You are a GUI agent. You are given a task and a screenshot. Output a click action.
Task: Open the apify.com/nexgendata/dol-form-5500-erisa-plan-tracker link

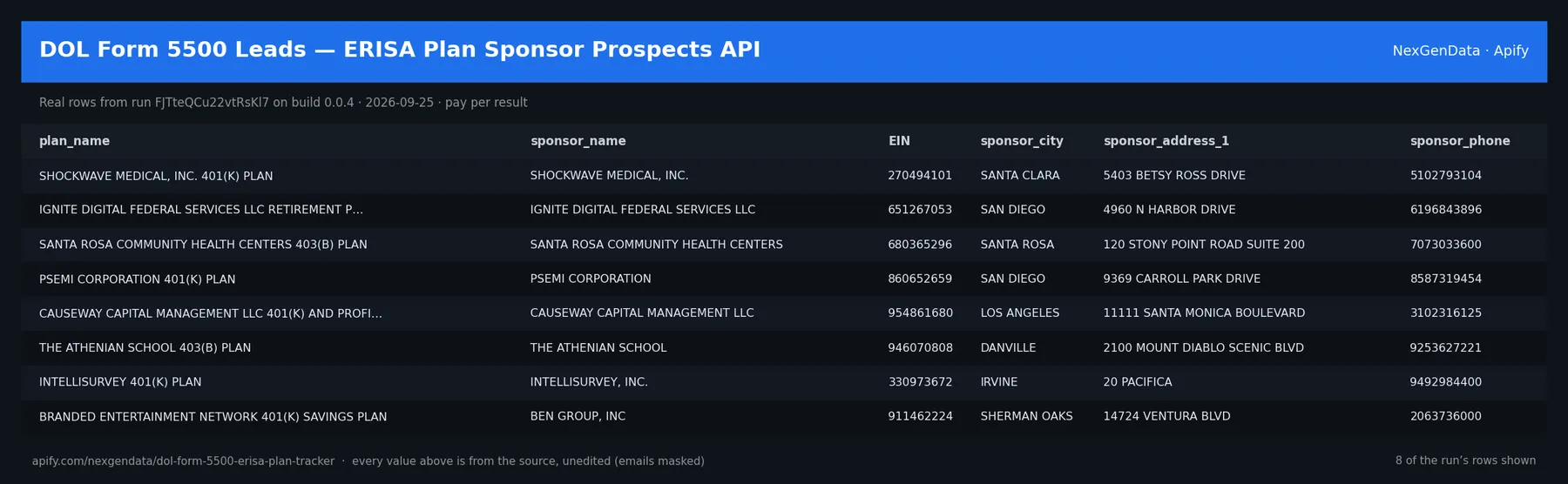click(x=183, y=461)
